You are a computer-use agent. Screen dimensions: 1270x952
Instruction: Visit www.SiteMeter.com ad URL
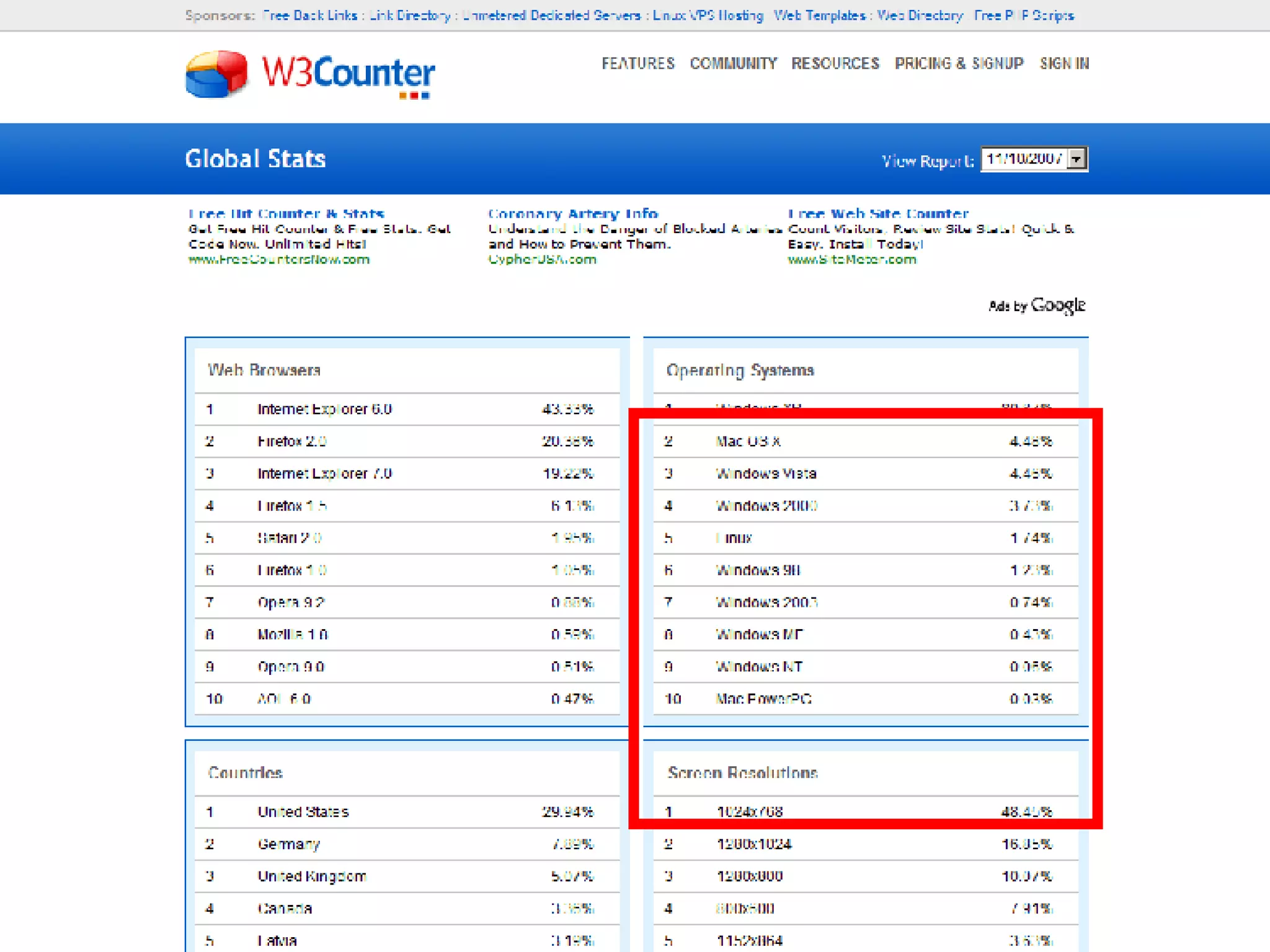pos(852,260)
